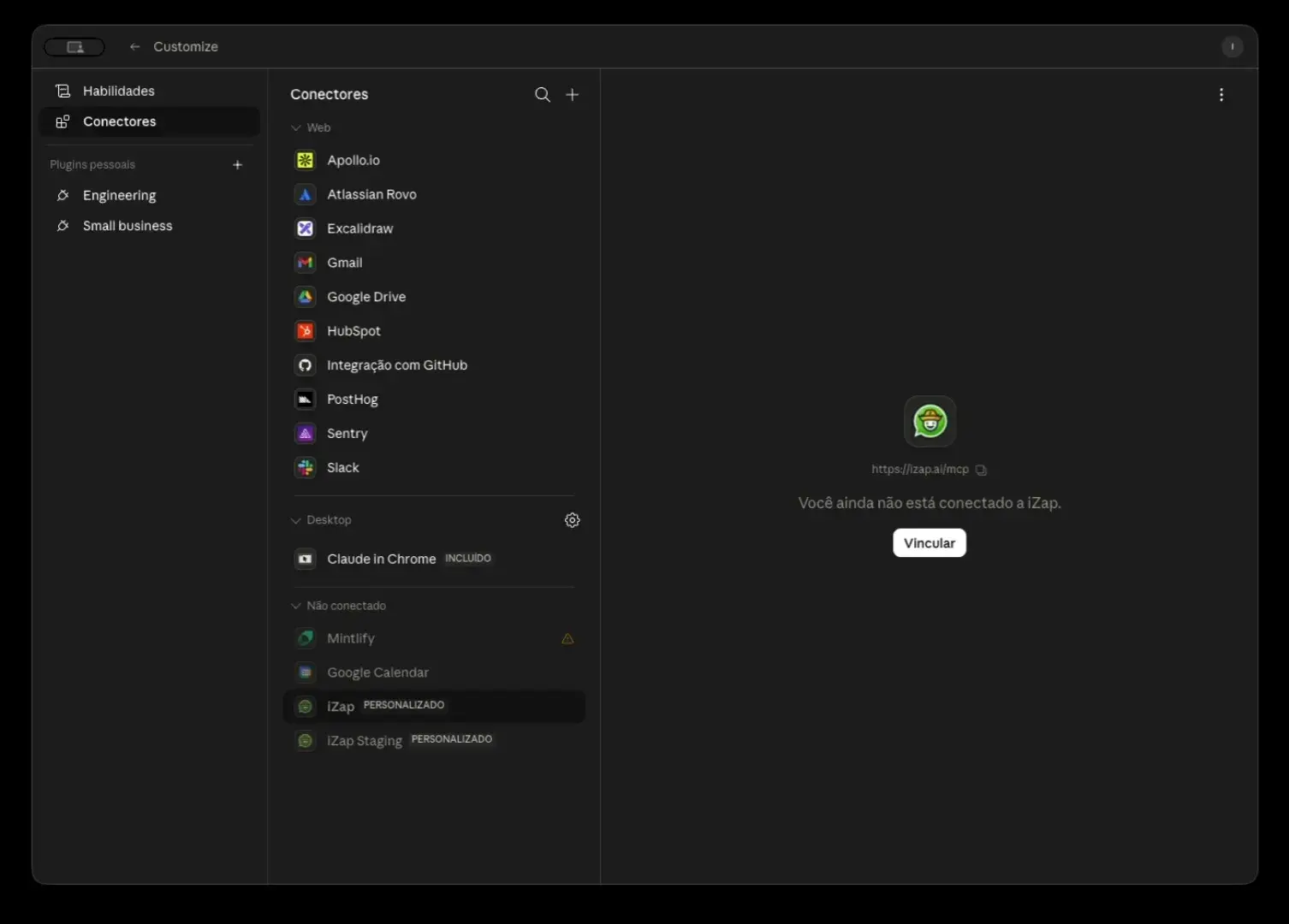The height and width of the screenshot is (924, 1289).
Task: Click the https://izap.ai/mcp URL text
Action: pos(920,469)
